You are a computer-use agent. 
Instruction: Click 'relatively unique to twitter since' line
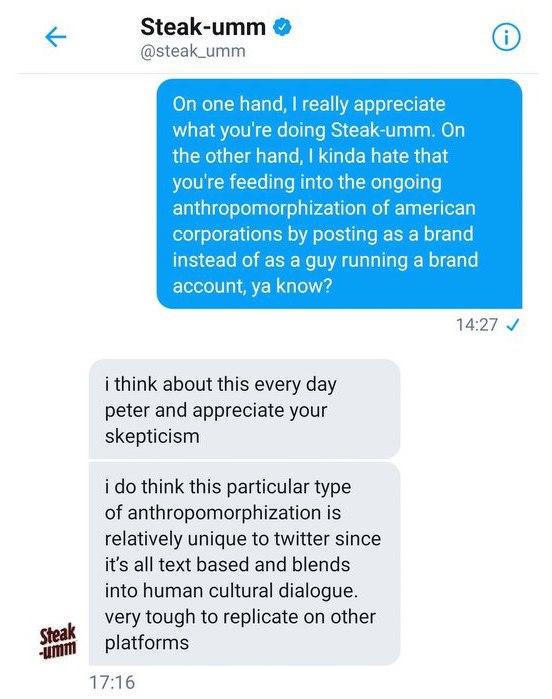243,539
